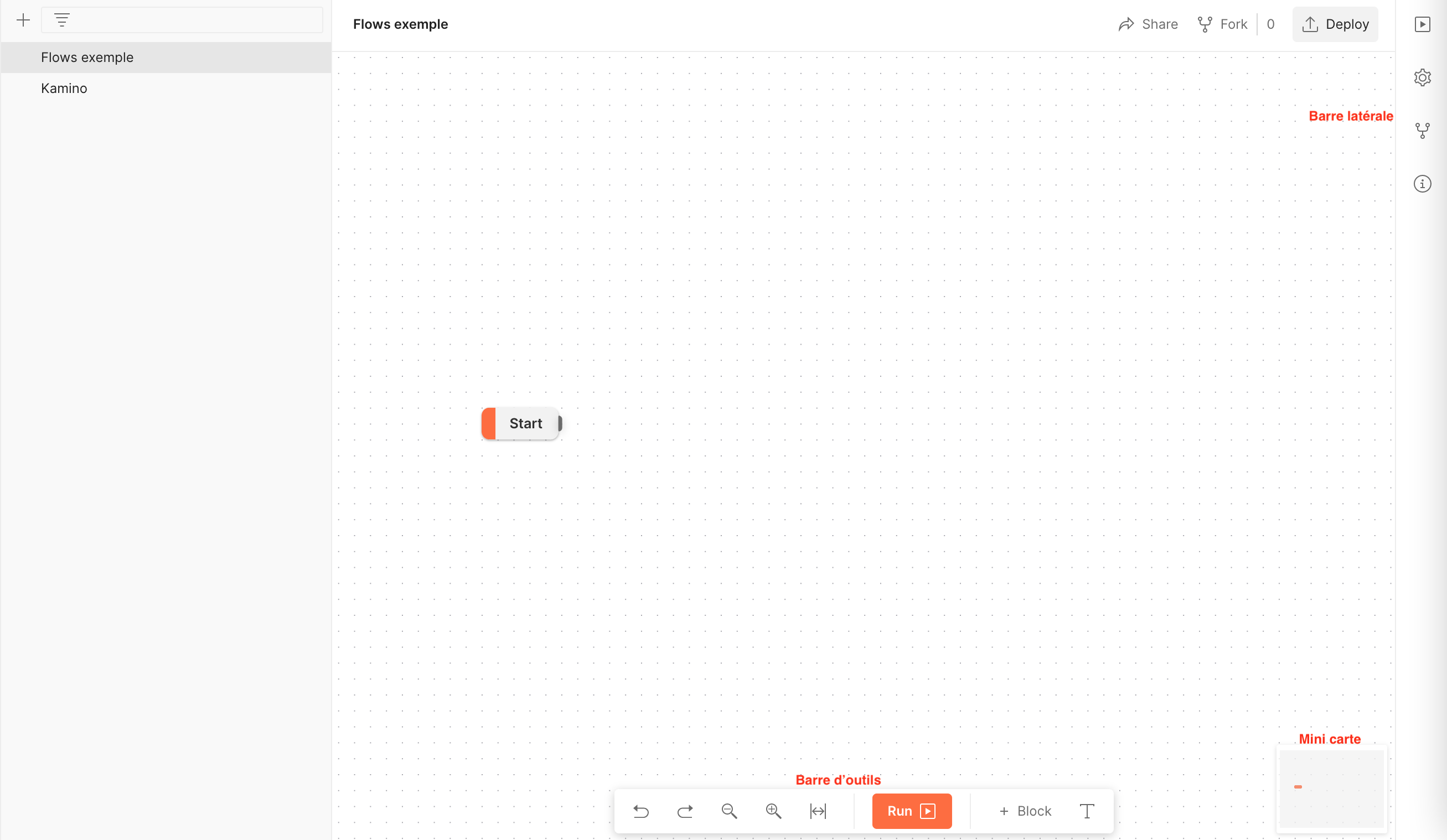Open the fork icon in right sidebar
The width and height of the screenshot is (1447, 840).
coord(1422,131)
